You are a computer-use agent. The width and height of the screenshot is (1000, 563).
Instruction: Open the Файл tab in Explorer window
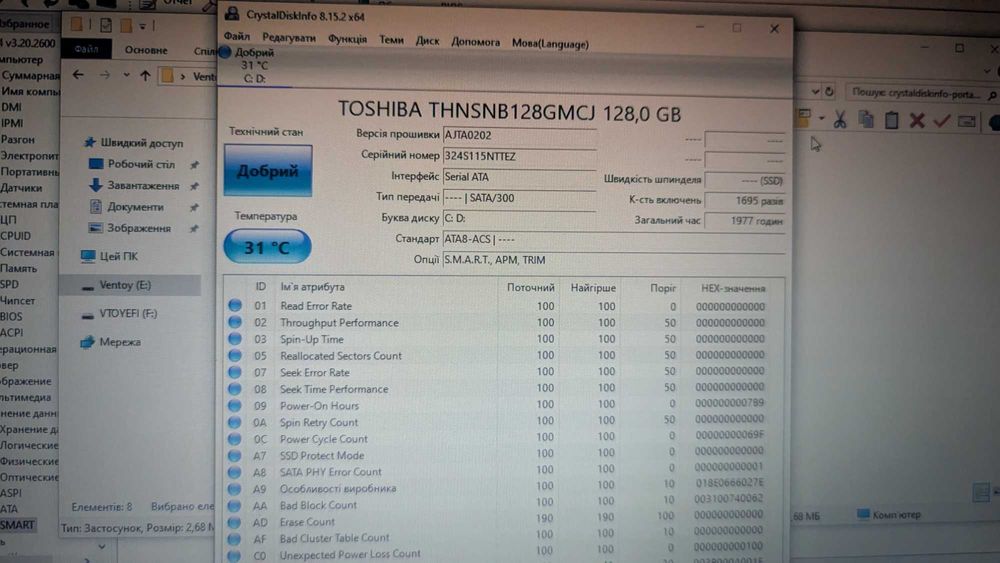(x=86, y=48)
